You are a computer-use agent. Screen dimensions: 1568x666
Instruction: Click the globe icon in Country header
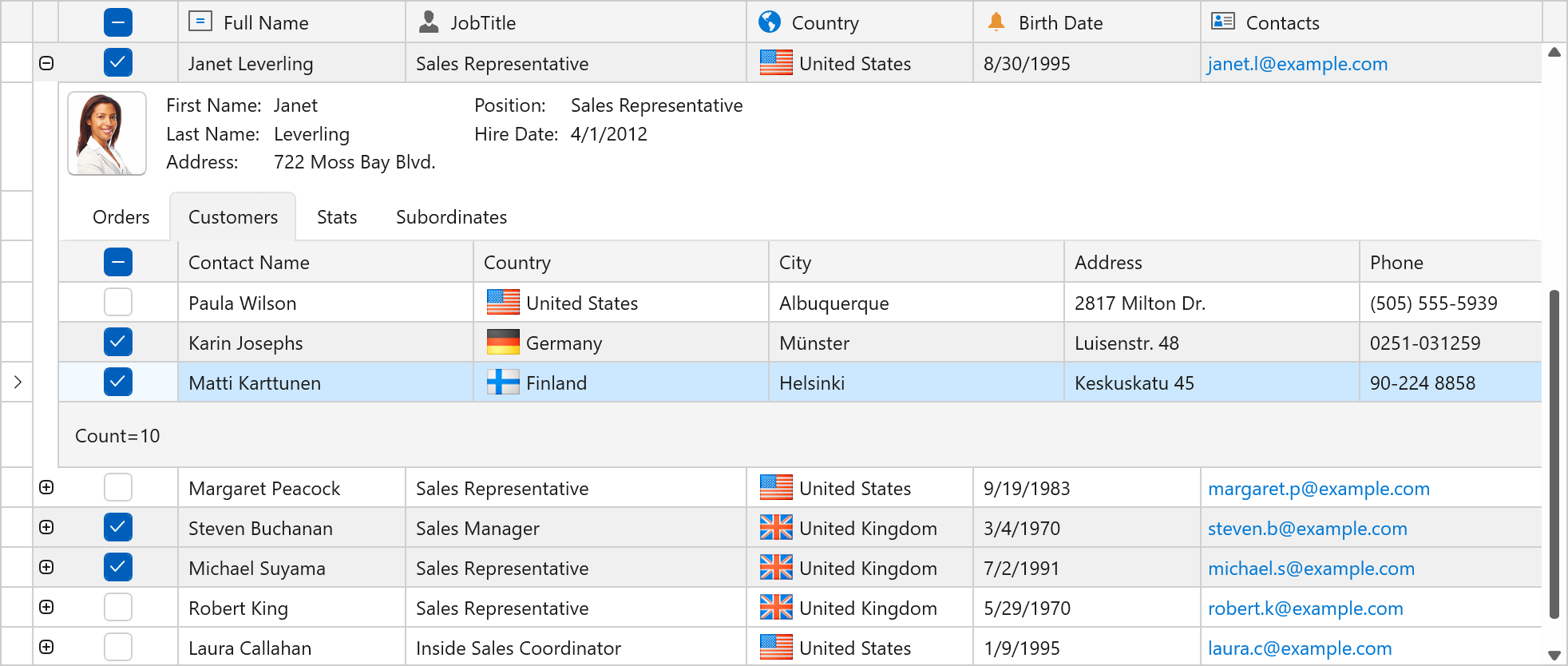coord(770,22)
